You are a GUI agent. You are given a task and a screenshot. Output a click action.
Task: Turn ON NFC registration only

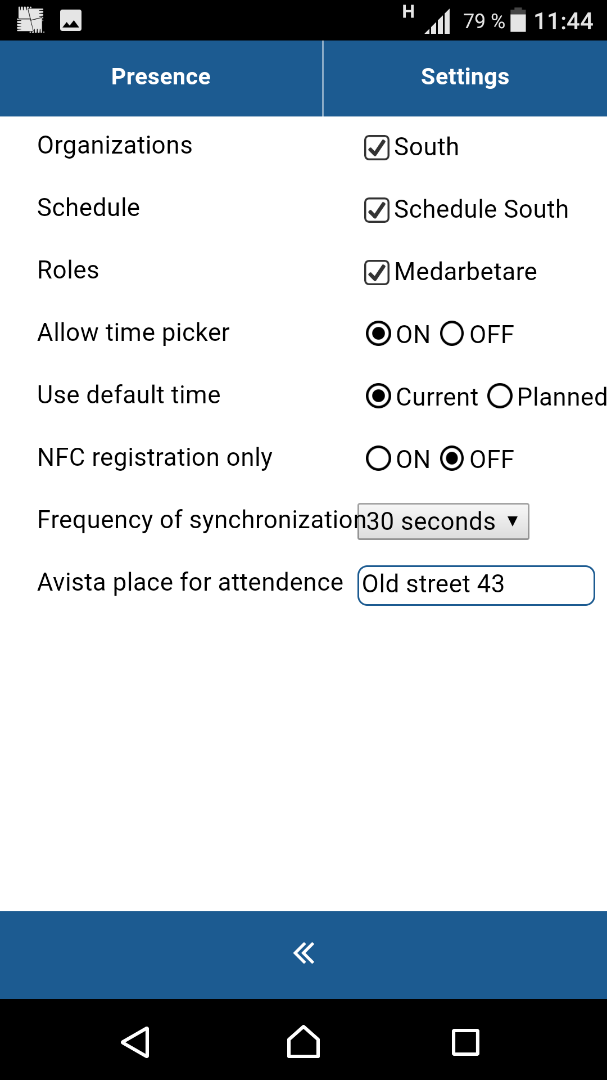pyautogui.click(x=378, y=459)
